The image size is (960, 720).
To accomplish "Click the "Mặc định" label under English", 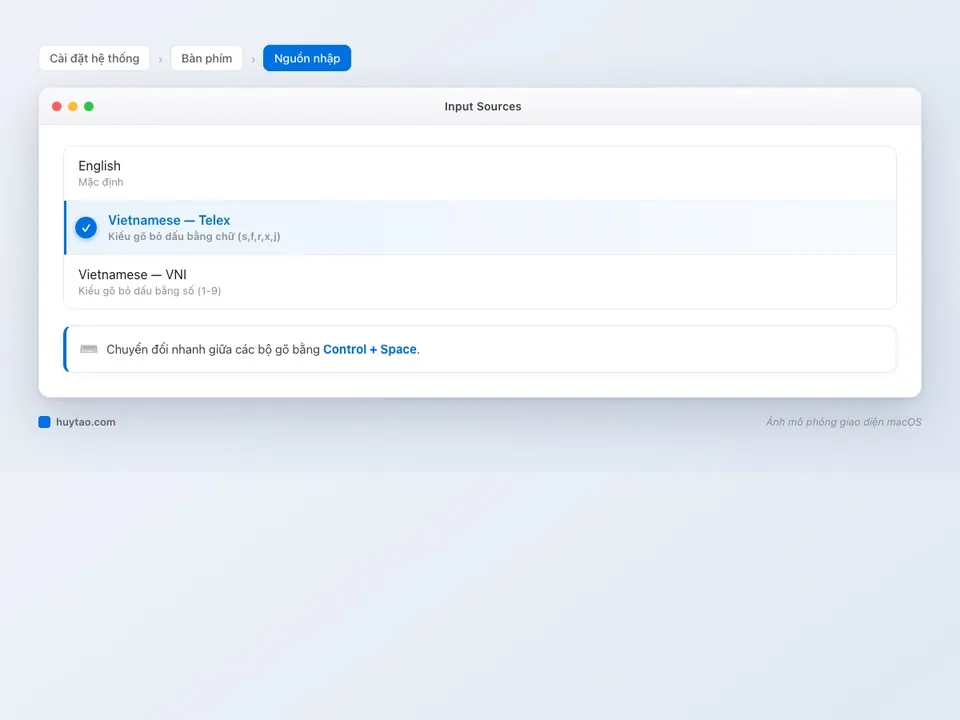I will tap(101, 182).
